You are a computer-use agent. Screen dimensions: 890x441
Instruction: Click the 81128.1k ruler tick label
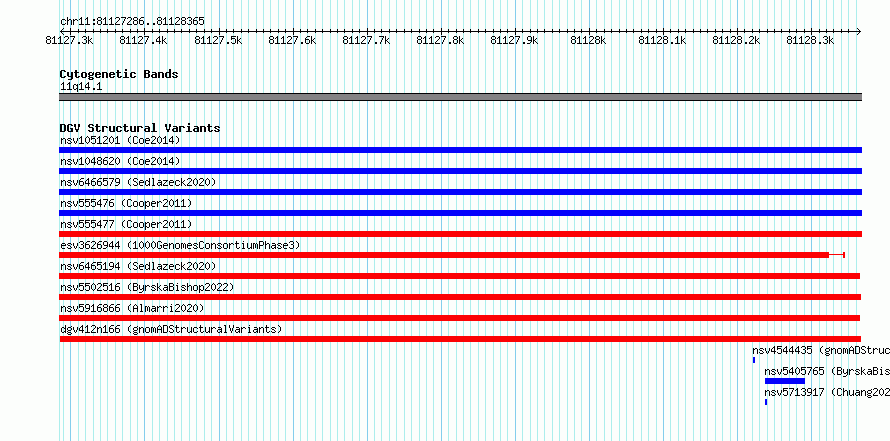click(x=662, y=40)
